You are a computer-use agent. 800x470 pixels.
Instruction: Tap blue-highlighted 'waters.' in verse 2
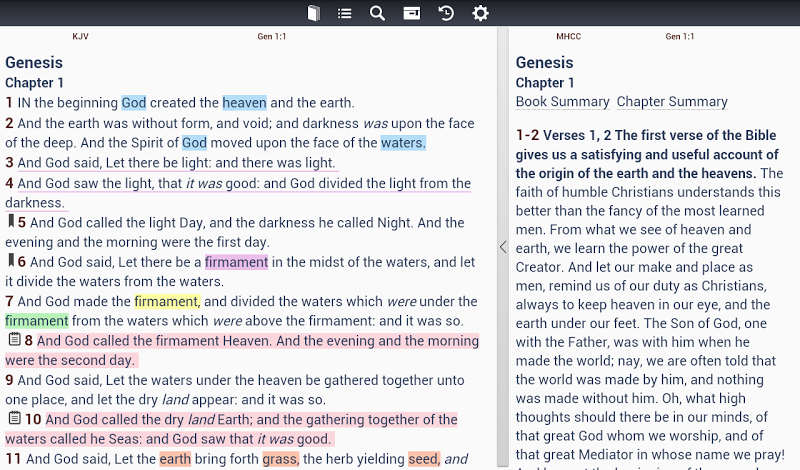pos(403,142)
